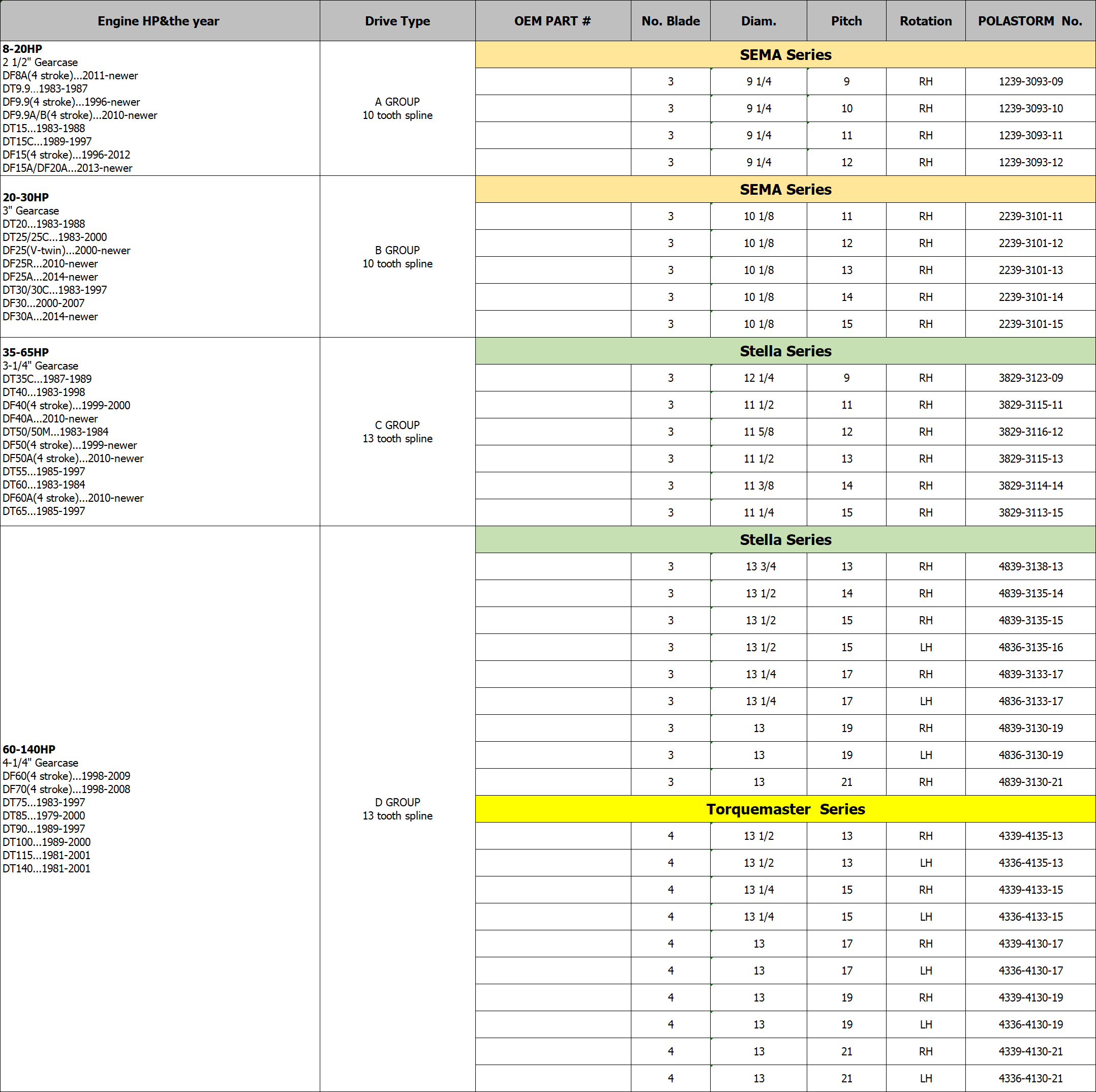This screenshot has height=1092, width=1096.
Task: Select the '11 5/8' diameter cell
Action: (x=758, y=432)
